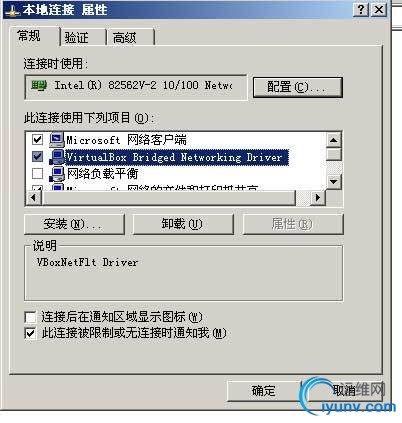Click the Intel network adapter icon
This screenshot has height=423, width=402.
pos(39,86)
